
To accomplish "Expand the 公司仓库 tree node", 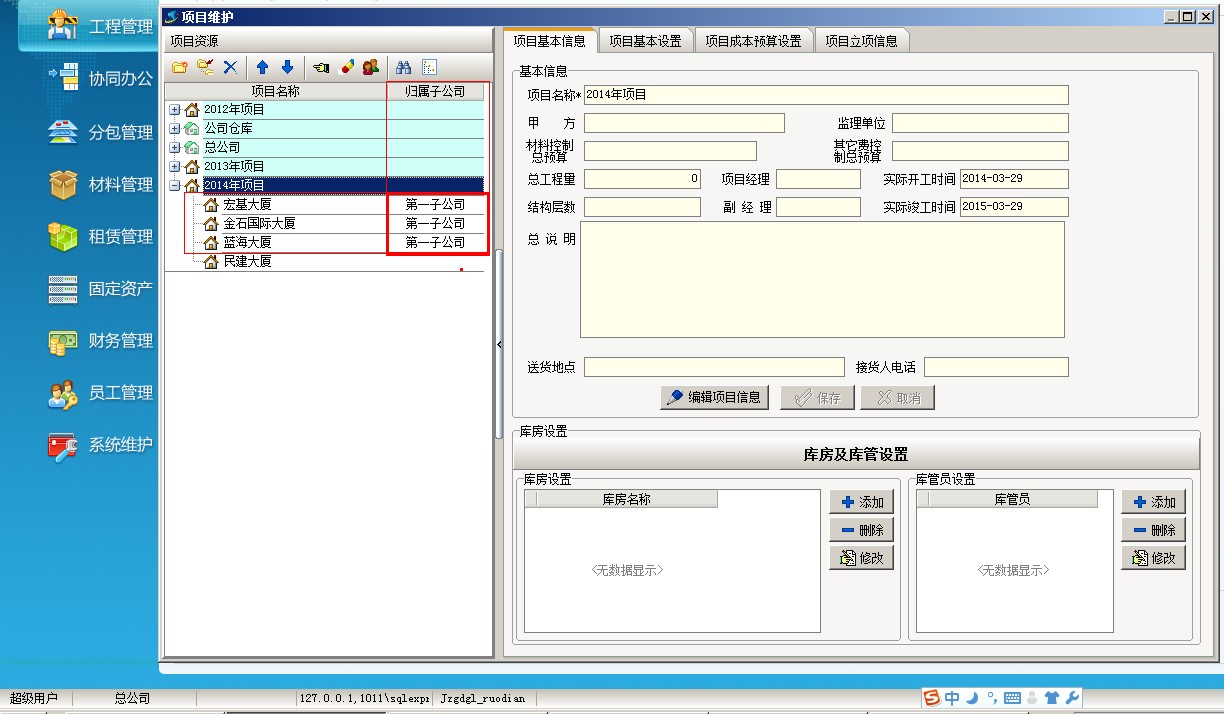I will tap(174, 129).
